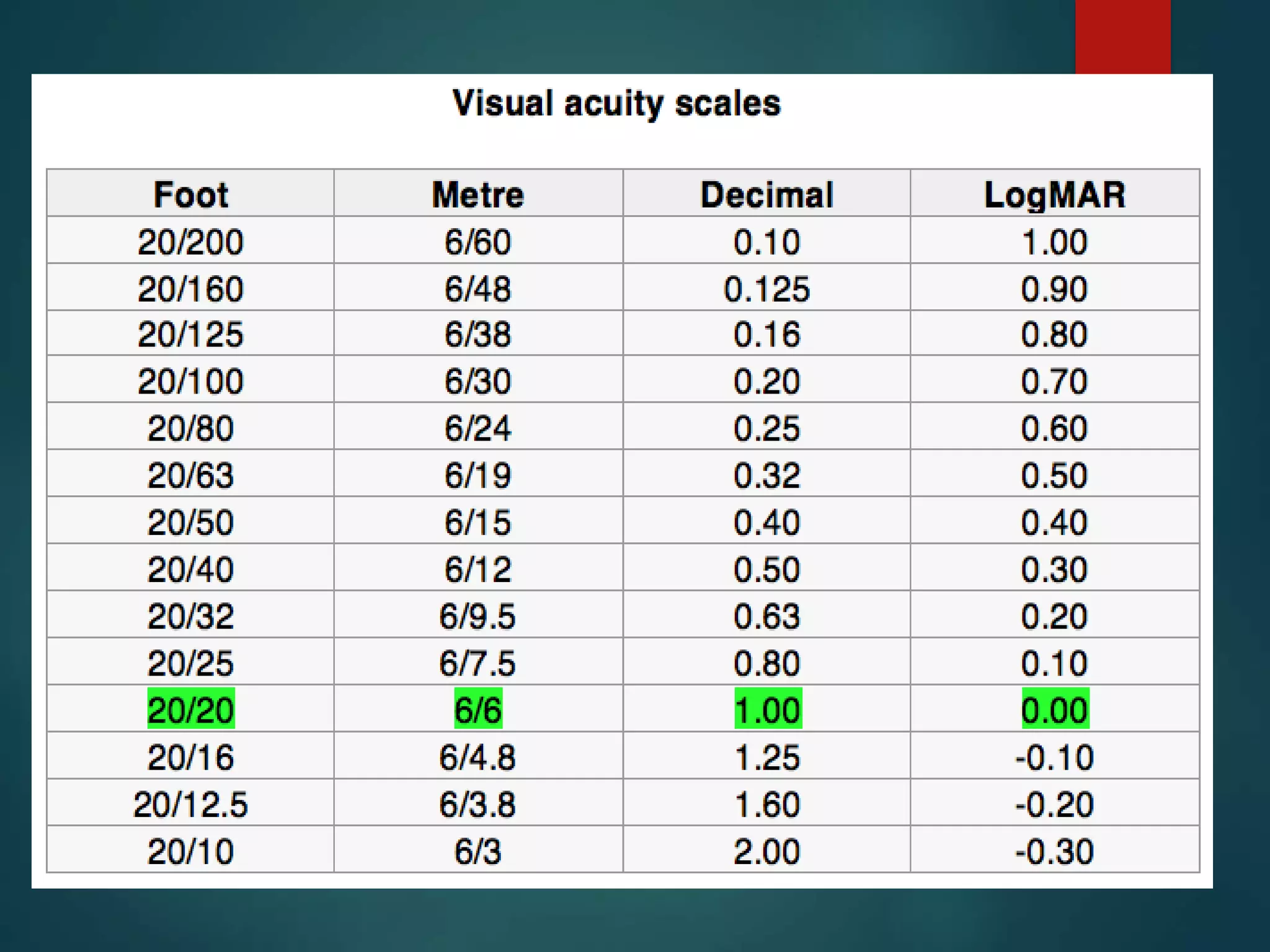This screenshot has height=952, width=1270.
Task: Select the 20/200 cell
Action: point(190,242)
